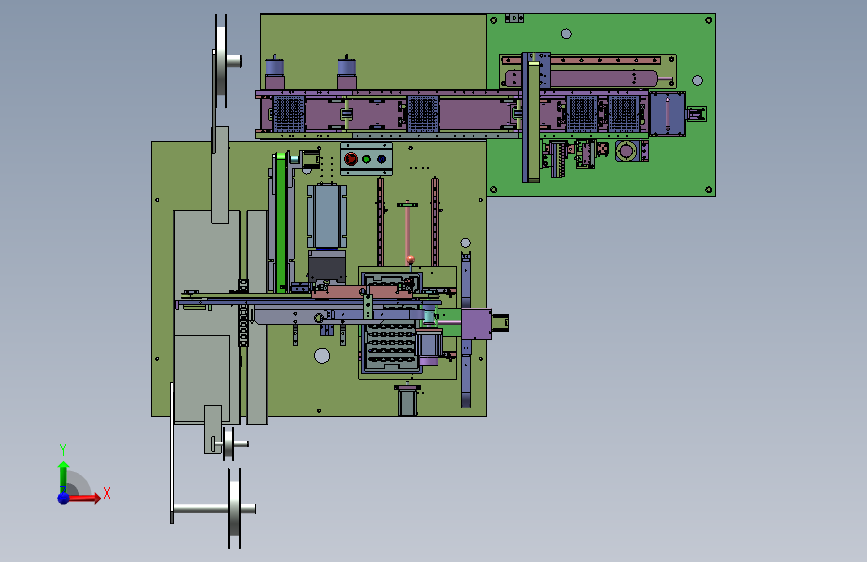Click the green Y axis arrow of triad
This screenshot has width=867, height=562.
63,477
